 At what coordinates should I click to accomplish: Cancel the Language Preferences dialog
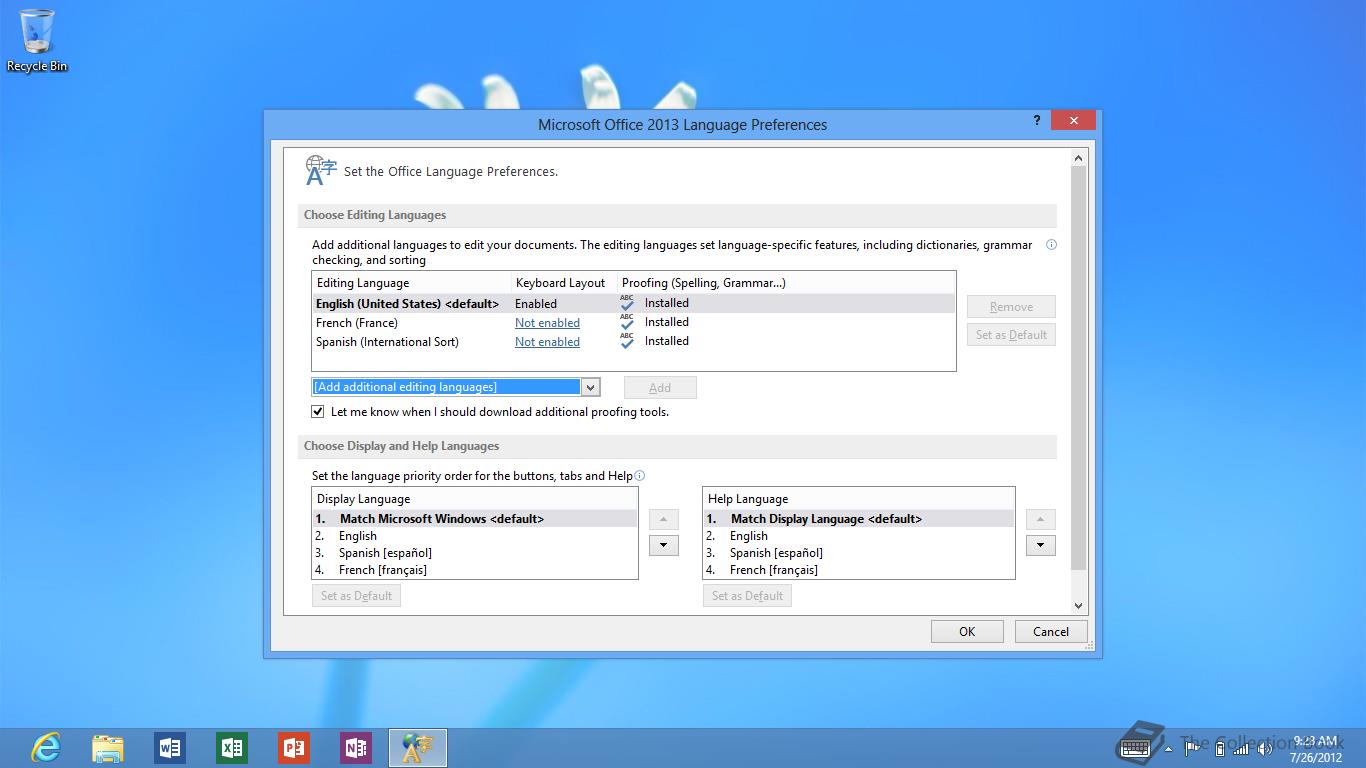coord(1051,632)
